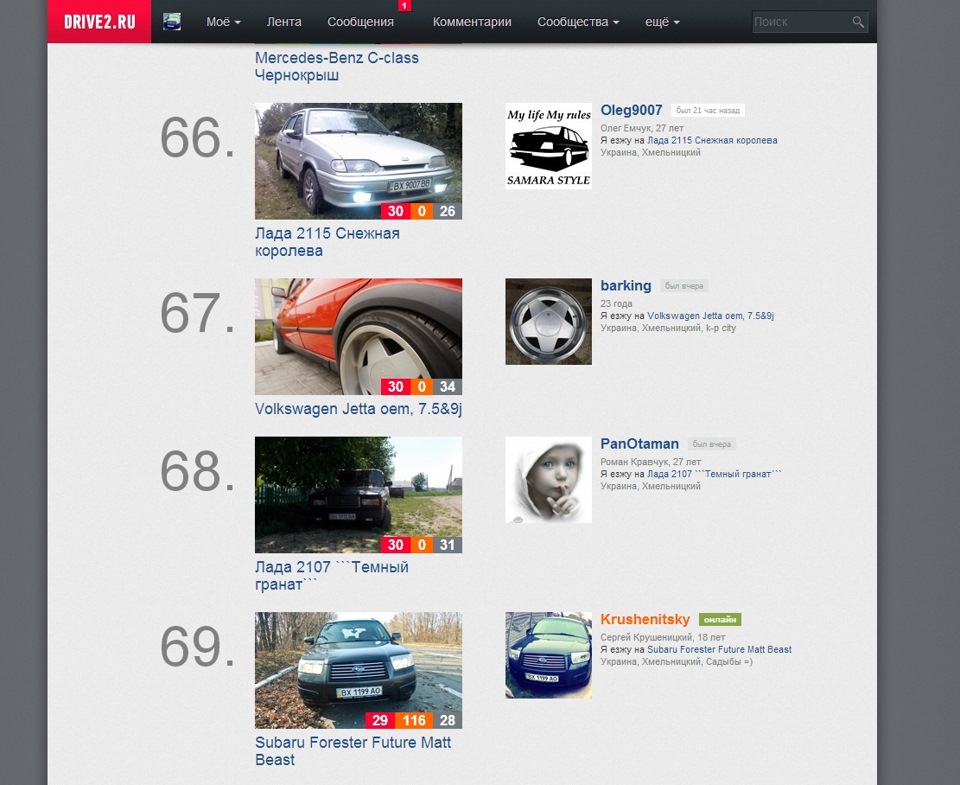Click the red 30 counter on Лада 2107 photo
960x785 pixels.
(x=396, y=545)
